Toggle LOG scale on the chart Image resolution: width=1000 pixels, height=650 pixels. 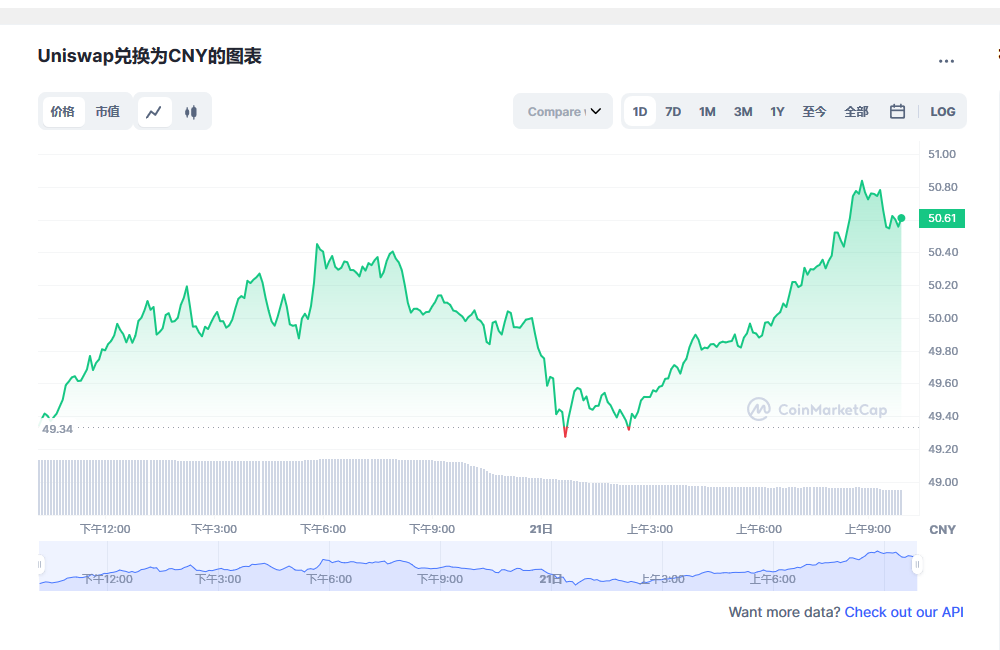943,112
